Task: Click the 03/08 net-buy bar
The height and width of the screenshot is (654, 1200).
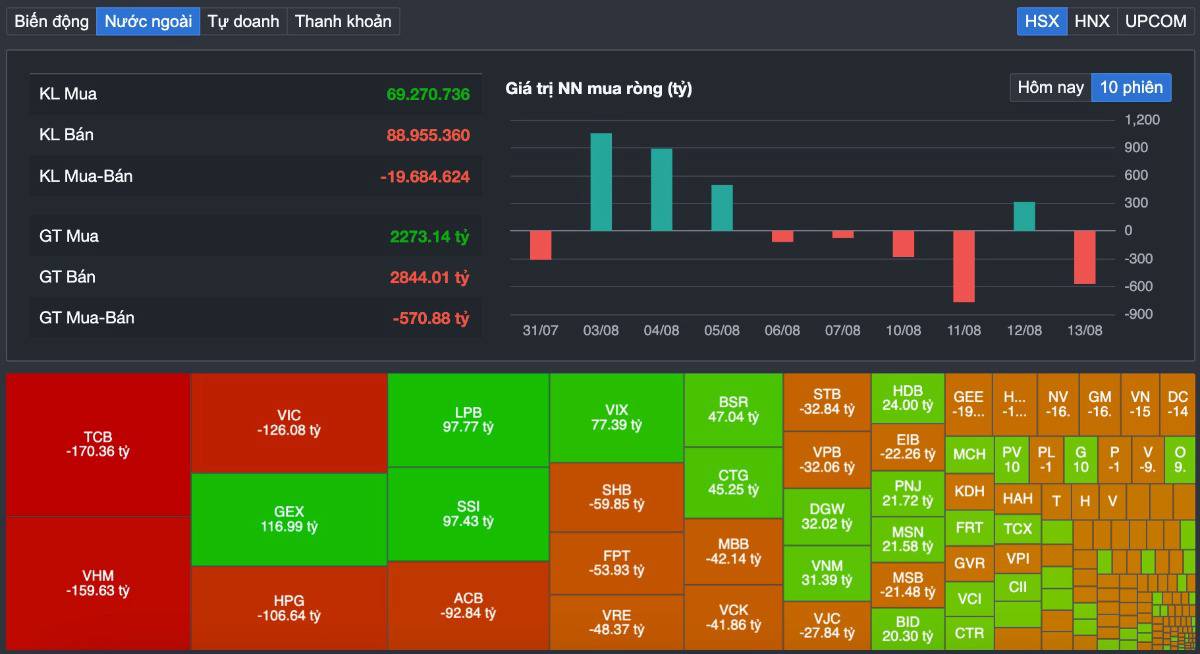Action: [x=601, y=182]
